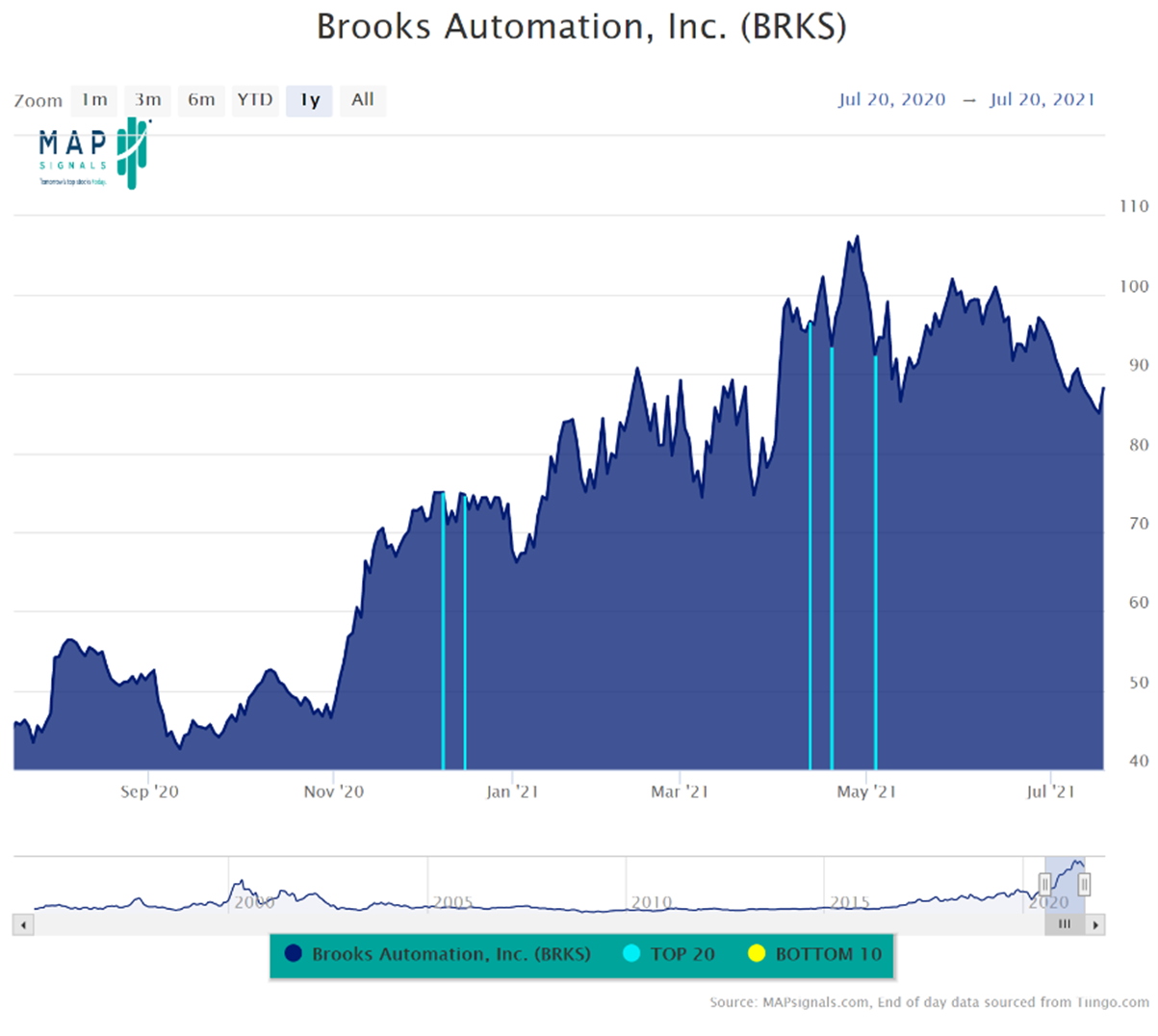Viewport: 1158px width, 1036px height.
Task: Click the TOP 20 signal line nearest May '21
Action: [875, 562]
